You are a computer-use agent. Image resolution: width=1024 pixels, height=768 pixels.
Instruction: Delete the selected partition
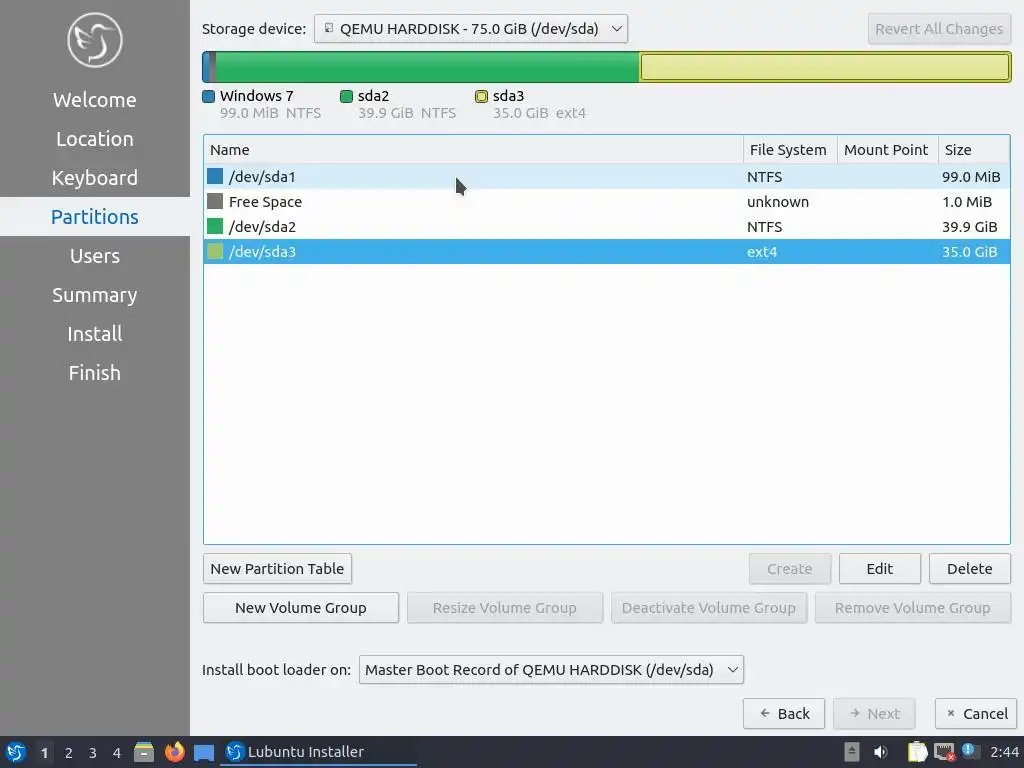[970, 569]
